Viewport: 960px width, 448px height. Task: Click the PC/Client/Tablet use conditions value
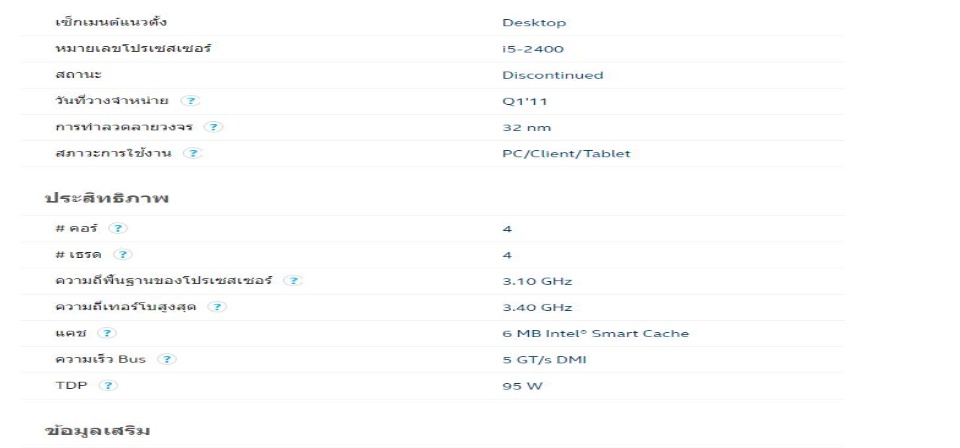point(566,154)
